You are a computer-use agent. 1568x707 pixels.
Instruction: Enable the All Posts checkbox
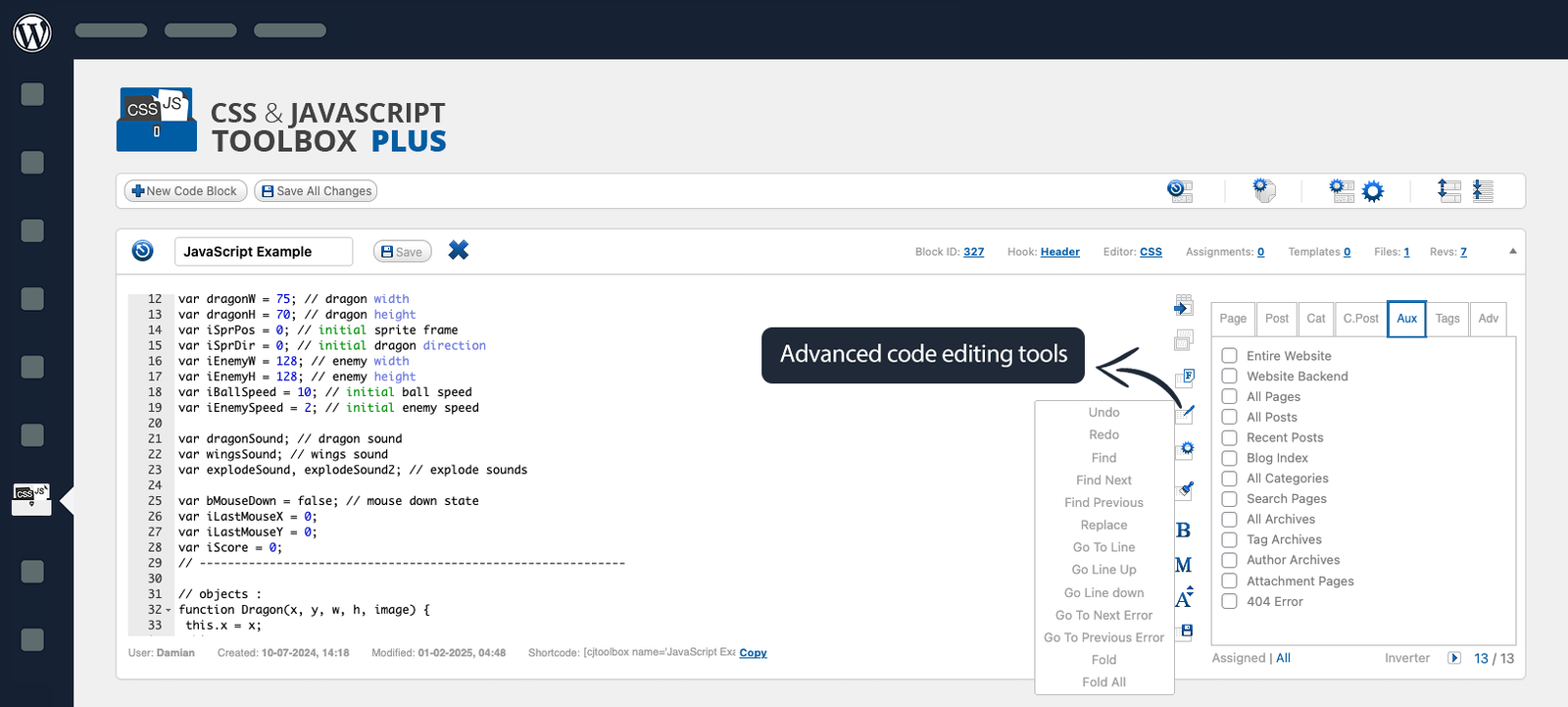[x=1229, y=417]
